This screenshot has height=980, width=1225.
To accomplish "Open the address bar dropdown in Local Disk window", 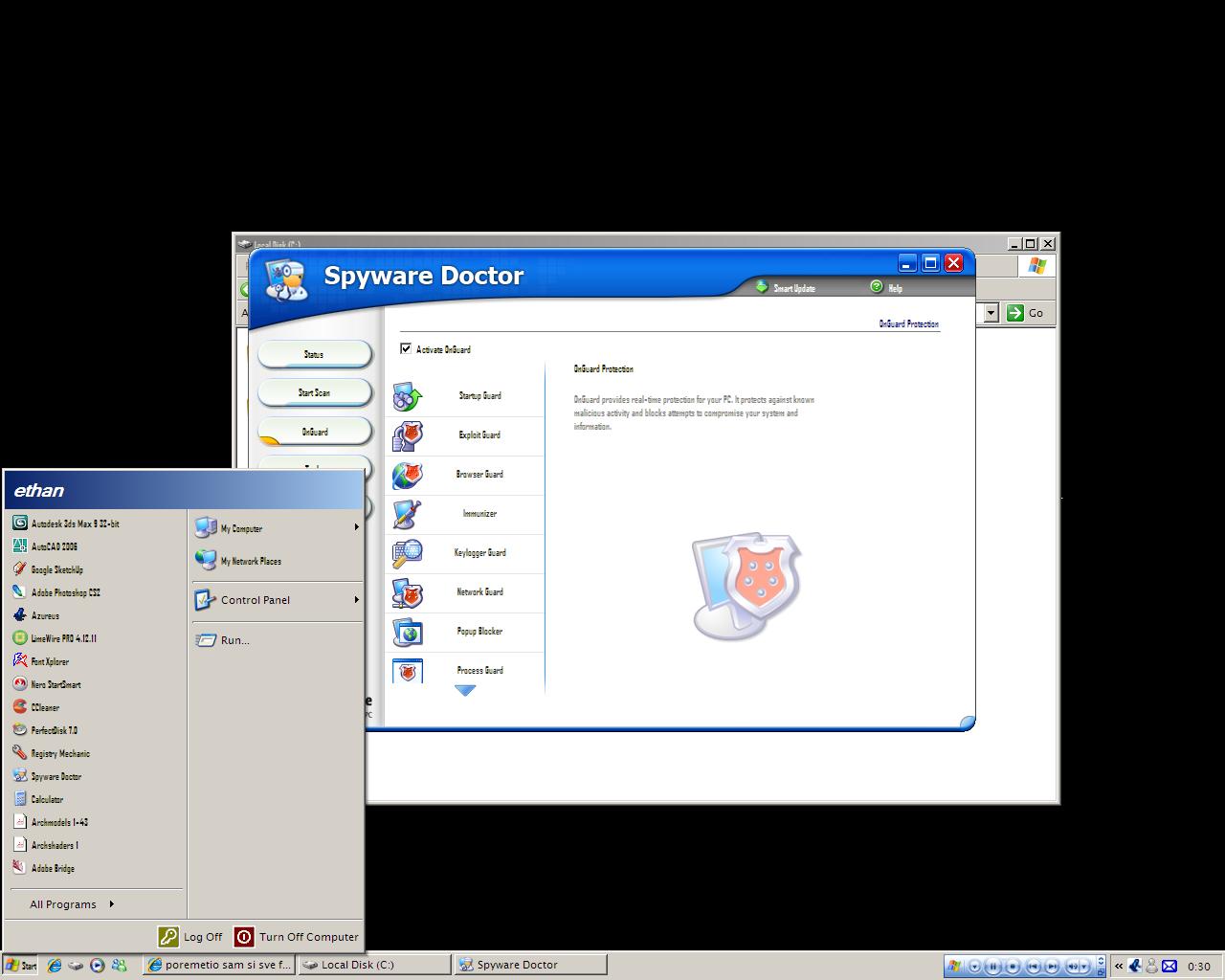I will (991, 313).
